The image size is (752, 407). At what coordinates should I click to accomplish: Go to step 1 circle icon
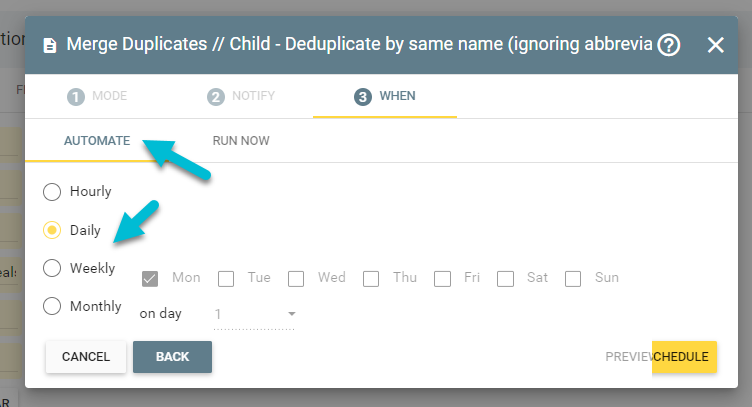(x=76, y=97)
